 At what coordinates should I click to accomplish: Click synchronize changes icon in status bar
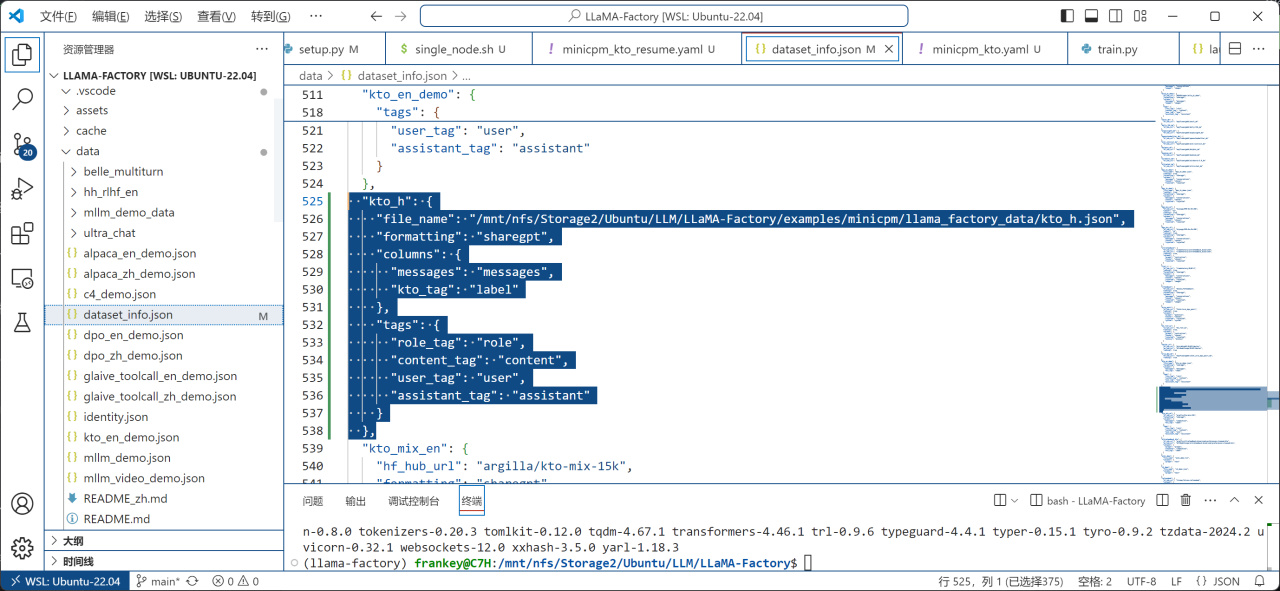tap(192, 581)
